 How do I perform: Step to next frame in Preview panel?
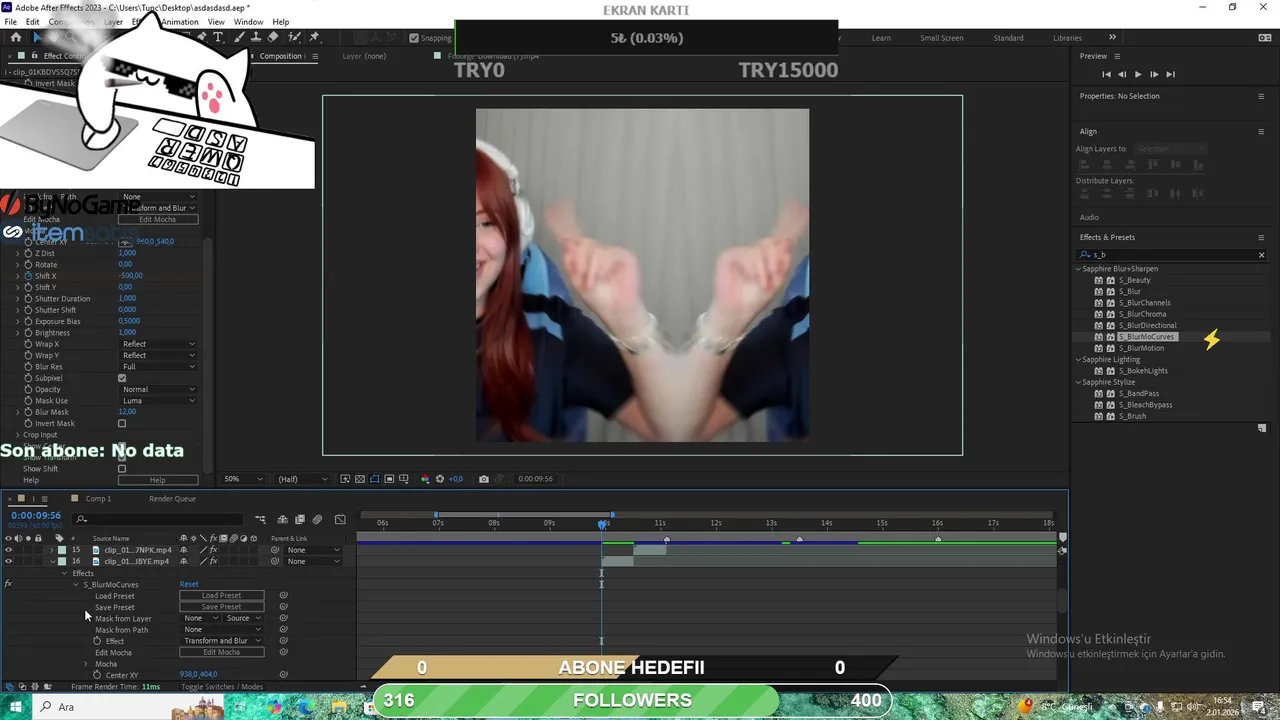(x=1154, y=74)
